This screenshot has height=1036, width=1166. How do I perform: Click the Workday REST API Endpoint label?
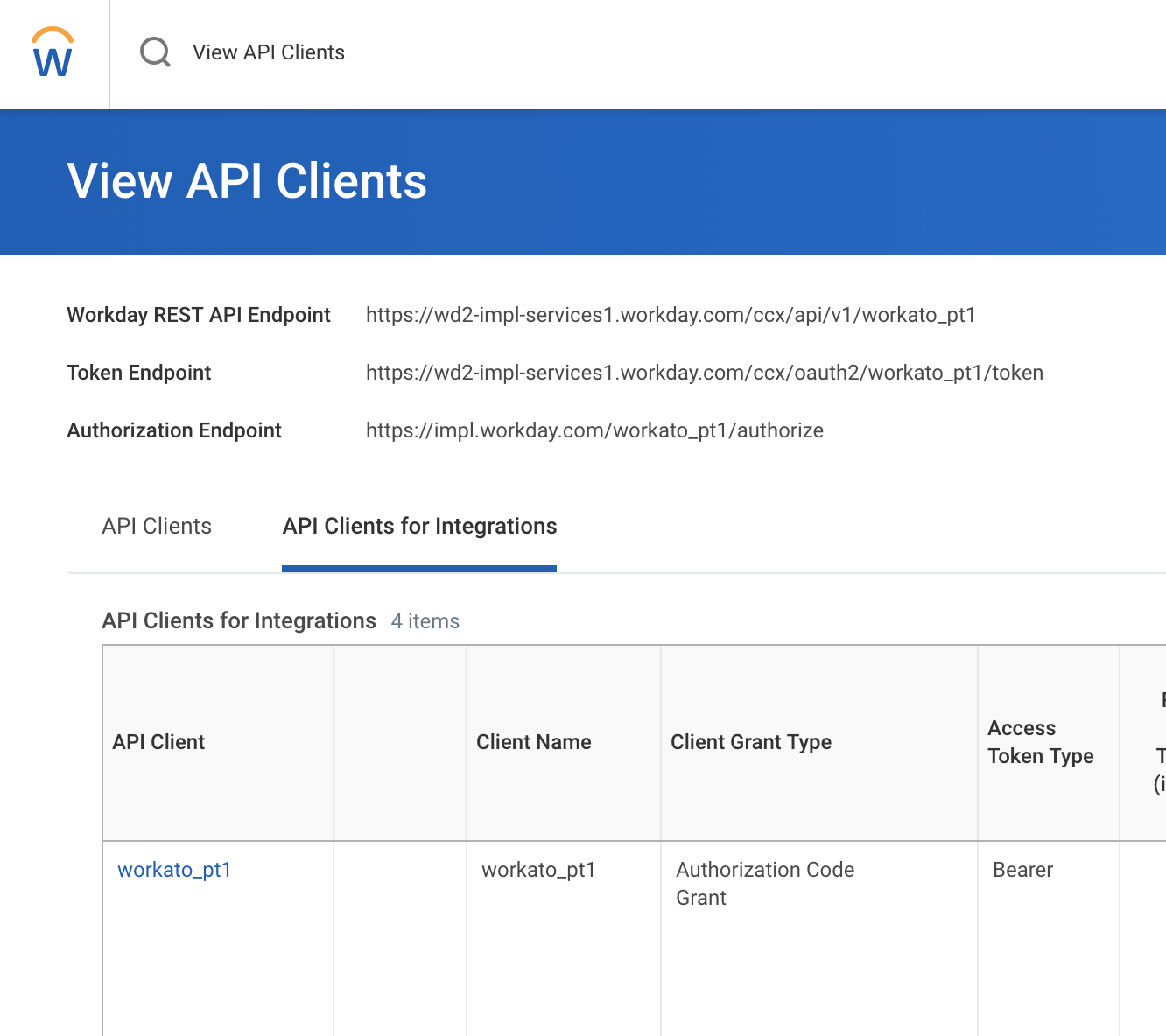coord(199,315)
